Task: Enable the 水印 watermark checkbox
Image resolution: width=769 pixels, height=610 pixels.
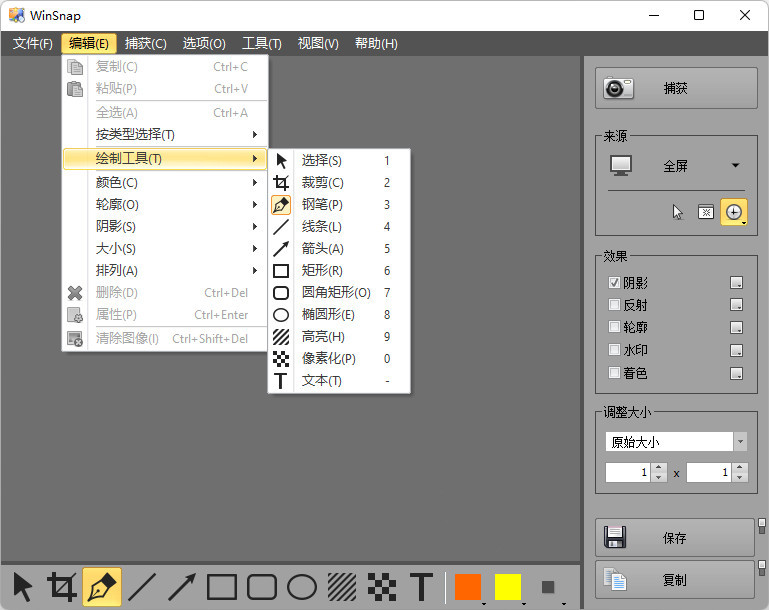Action: [x=614, y=350]
